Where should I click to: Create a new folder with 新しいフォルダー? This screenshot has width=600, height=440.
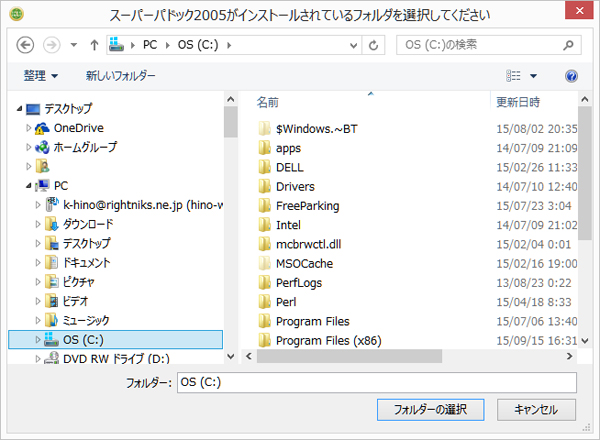pyautogui.click(x=121, y=75)
